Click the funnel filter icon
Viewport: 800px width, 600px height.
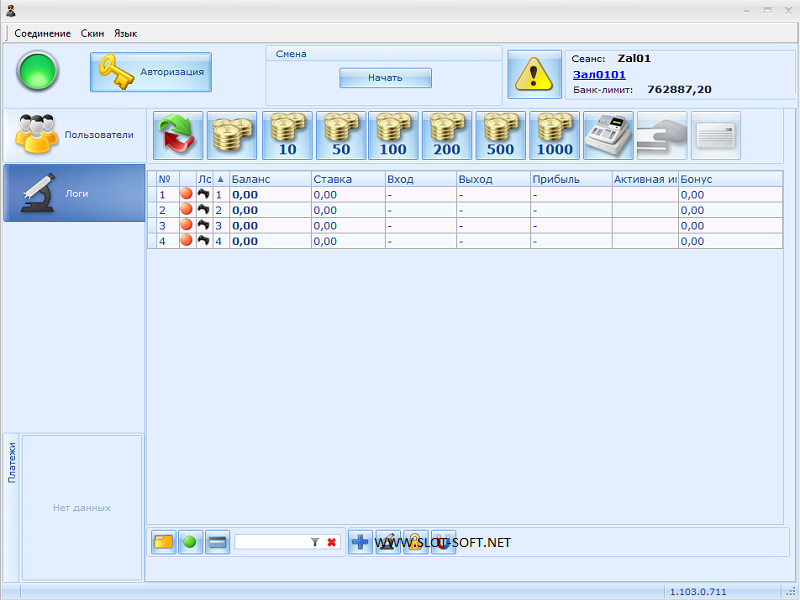pyautogui.click(x=315, y=542)
